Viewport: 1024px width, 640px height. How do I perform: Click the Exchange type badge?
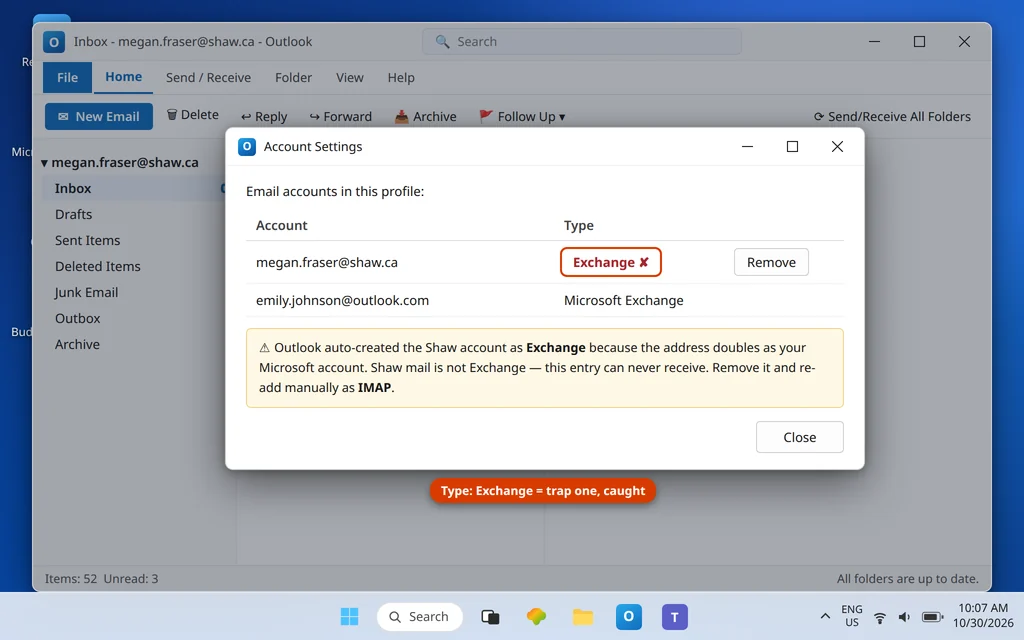click(x=611, y=262)
